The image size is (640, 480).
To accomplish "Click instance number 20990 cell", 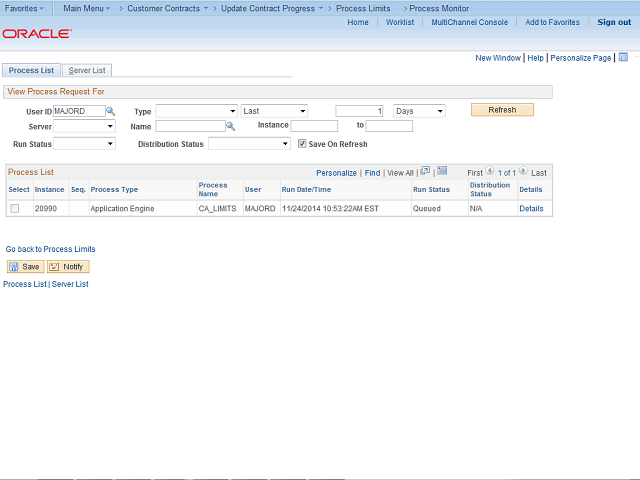I will tap(46, 209).
